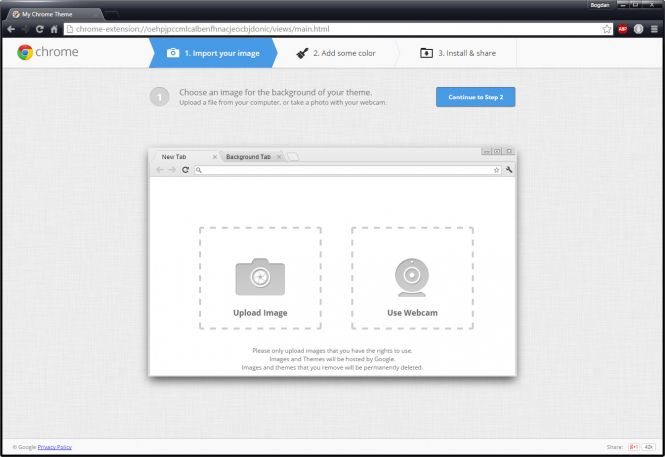Viewport: 665px width, 457px height.
Task: Click the Google +1 share button
Action: tap(633, 447)
